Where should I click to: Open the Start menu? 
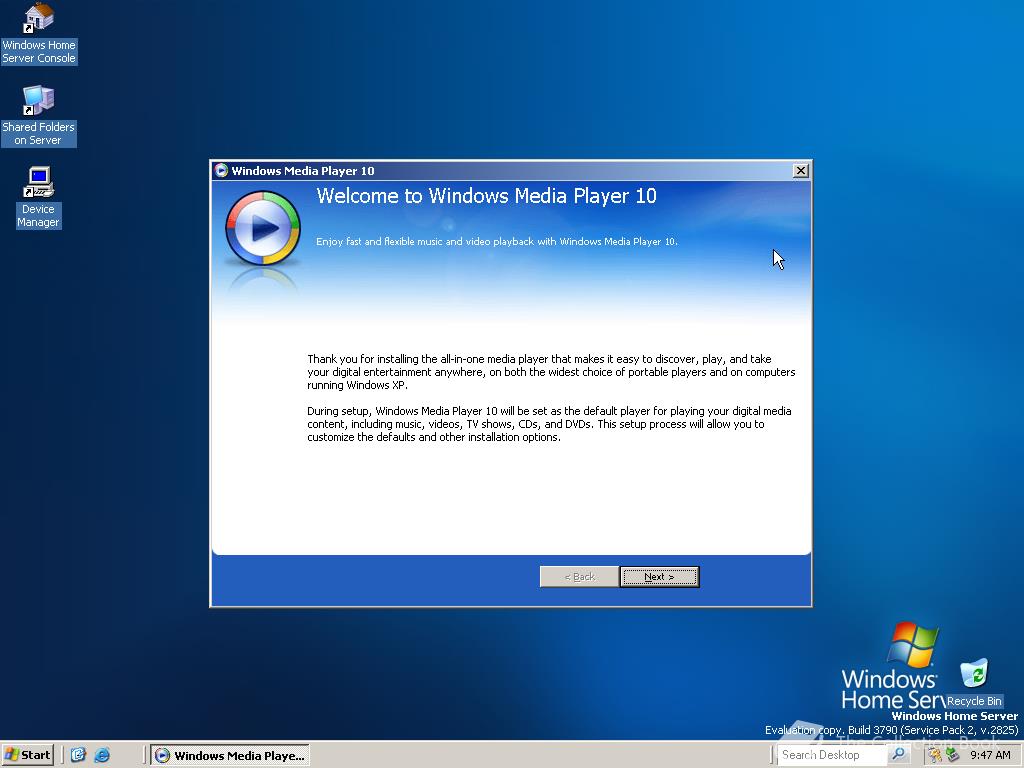click(27, 755)
